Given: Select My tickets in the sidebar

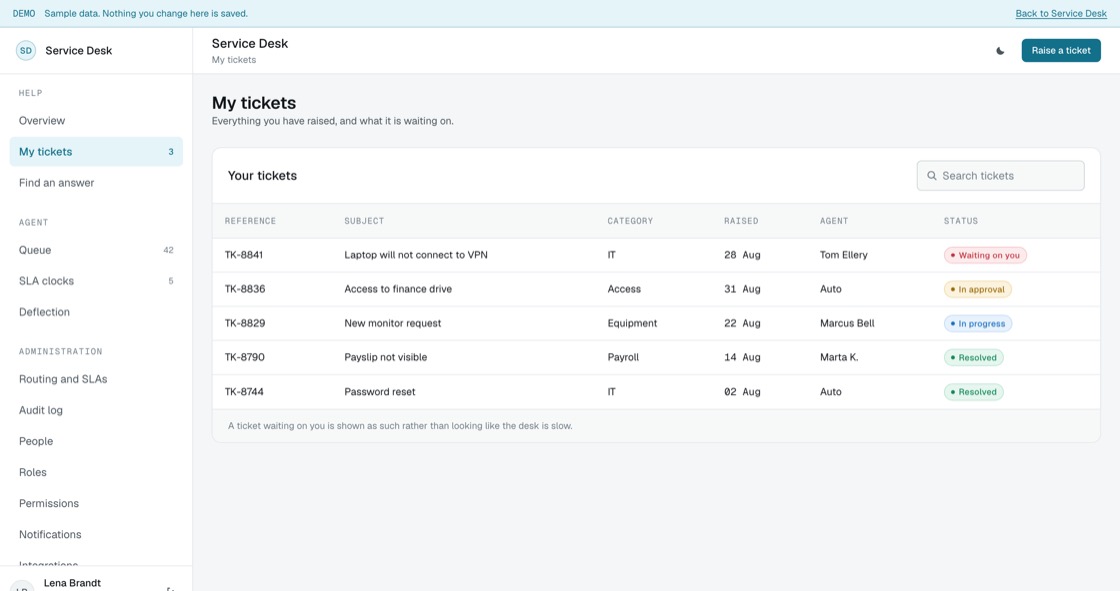Looking at the screenshot, I should tap(96, 152).
